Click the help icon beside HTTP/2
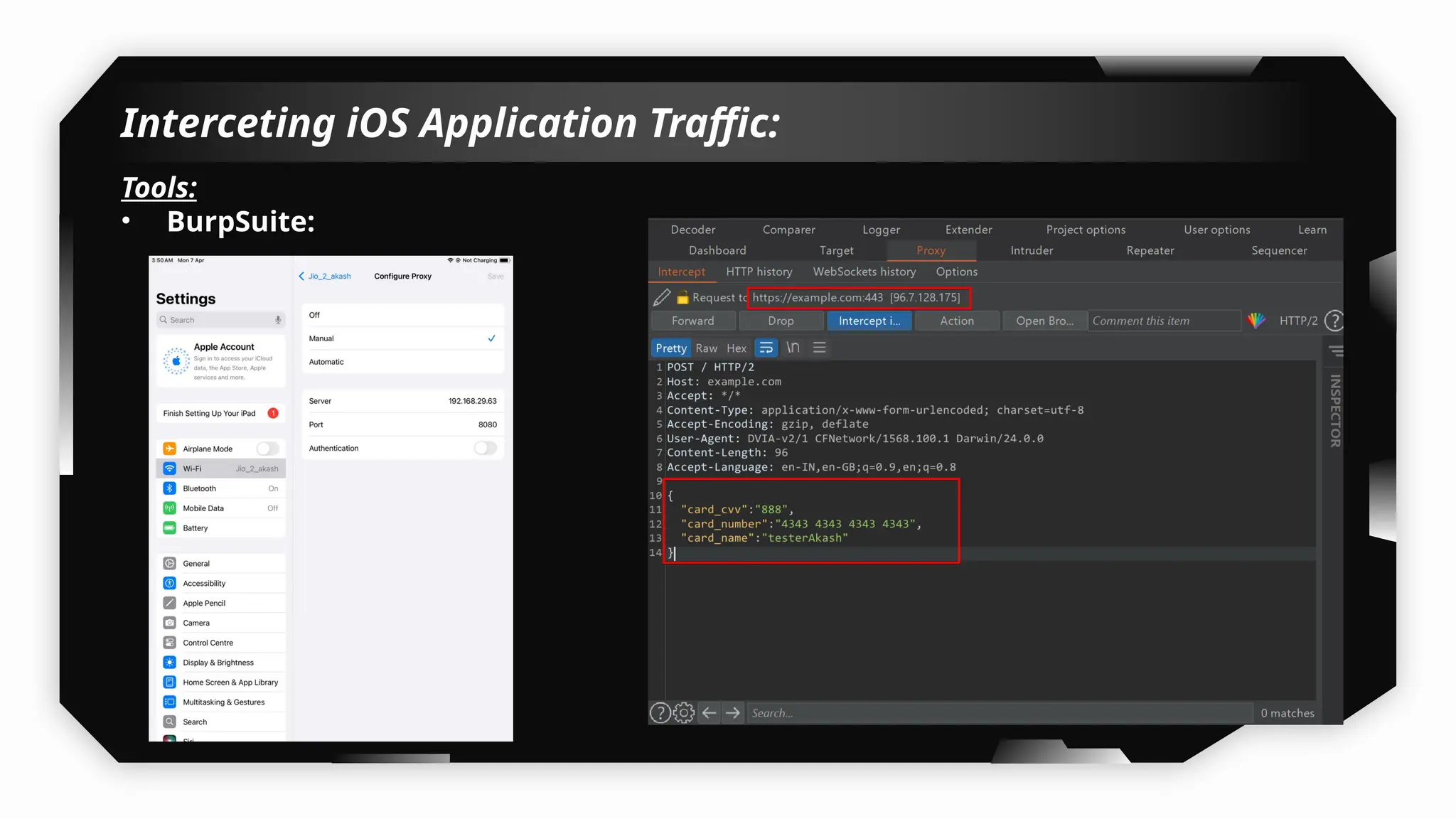The width and height of the screenshot is (1456, 819). click(x=1334, y=321)
